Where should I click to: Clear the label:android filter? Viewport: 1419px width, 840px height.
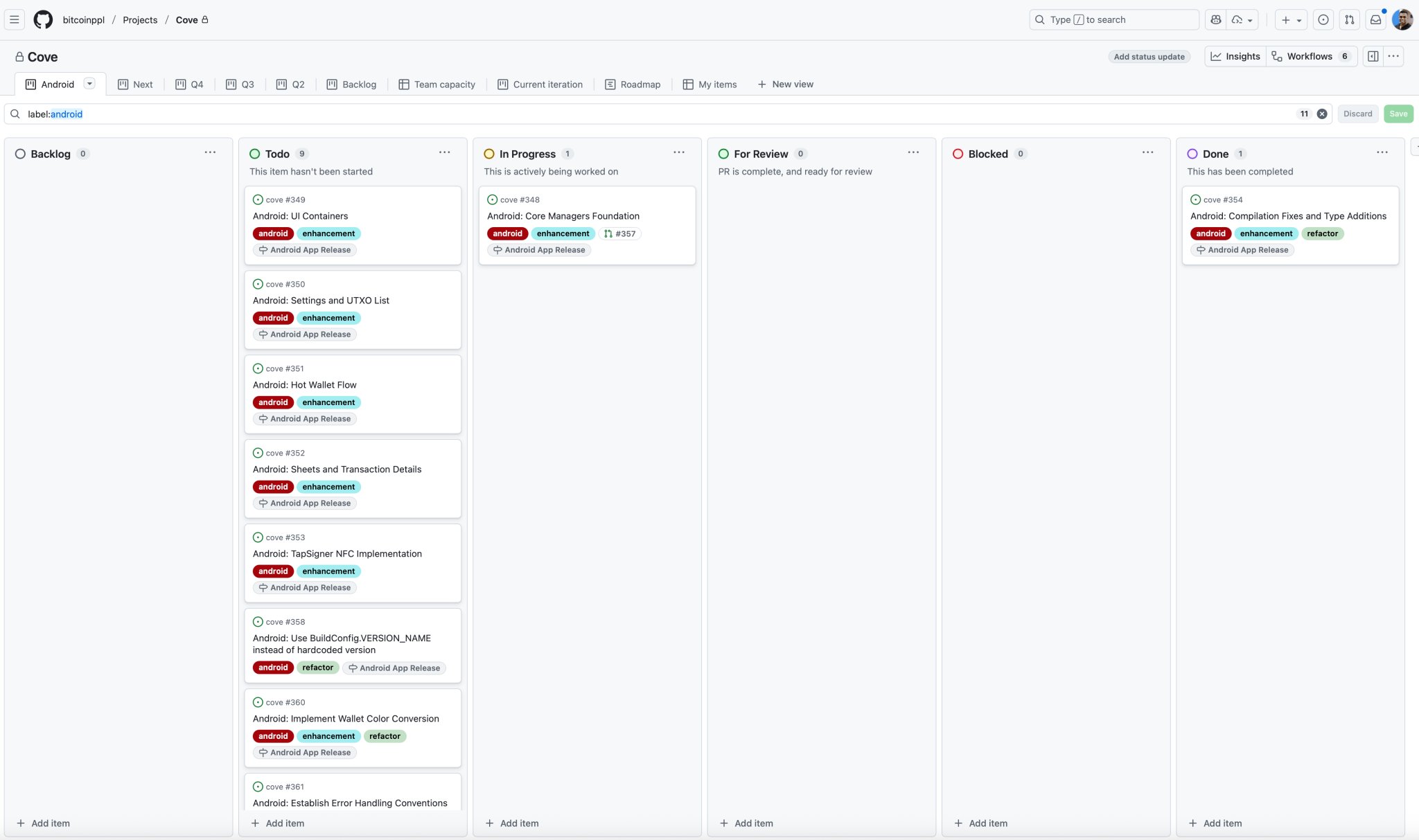pyautogui.click(x=1322, y=114)
